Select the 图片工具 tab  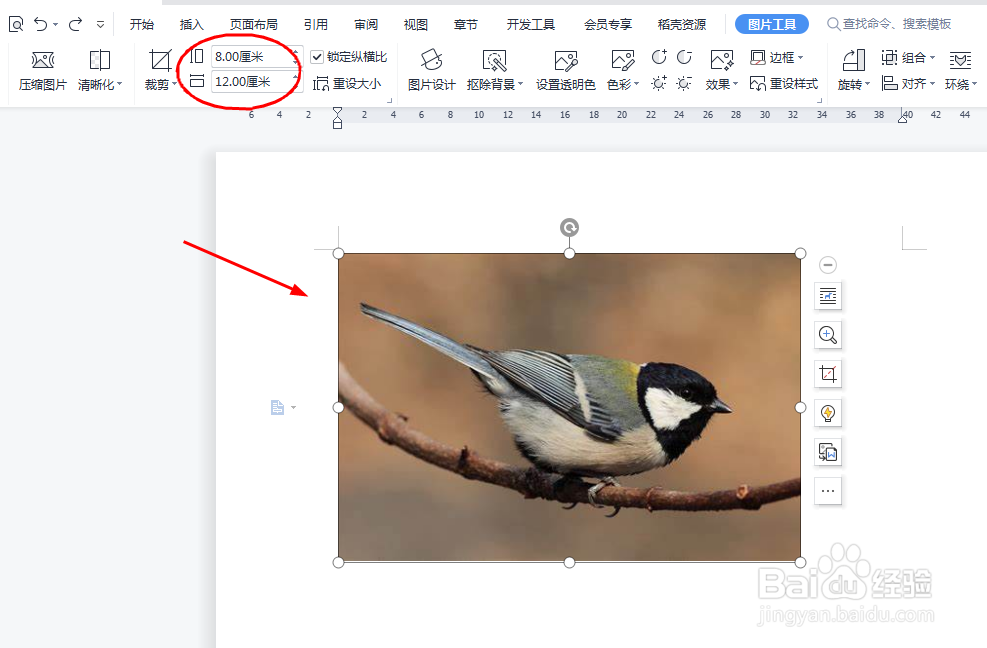772,25
